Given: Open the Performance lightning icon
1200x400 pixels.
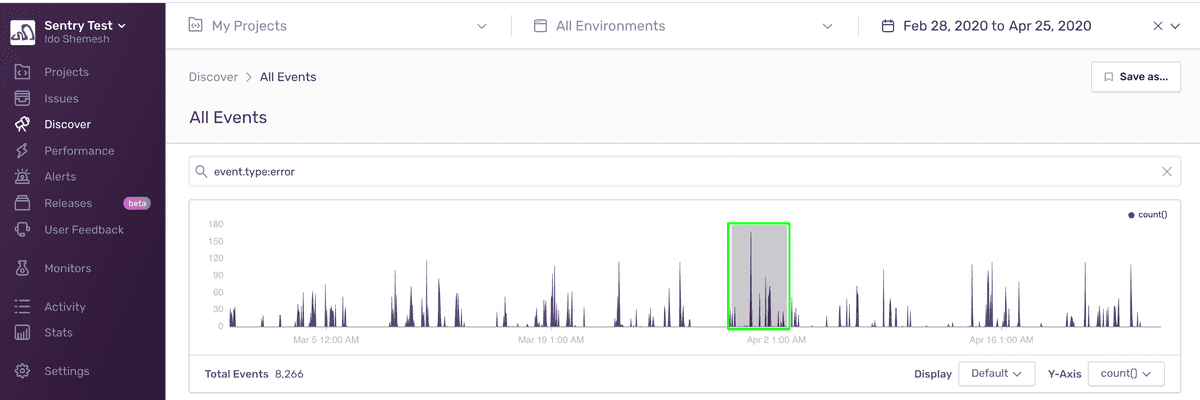Looking at the screenshot, I should click(22, 151).
